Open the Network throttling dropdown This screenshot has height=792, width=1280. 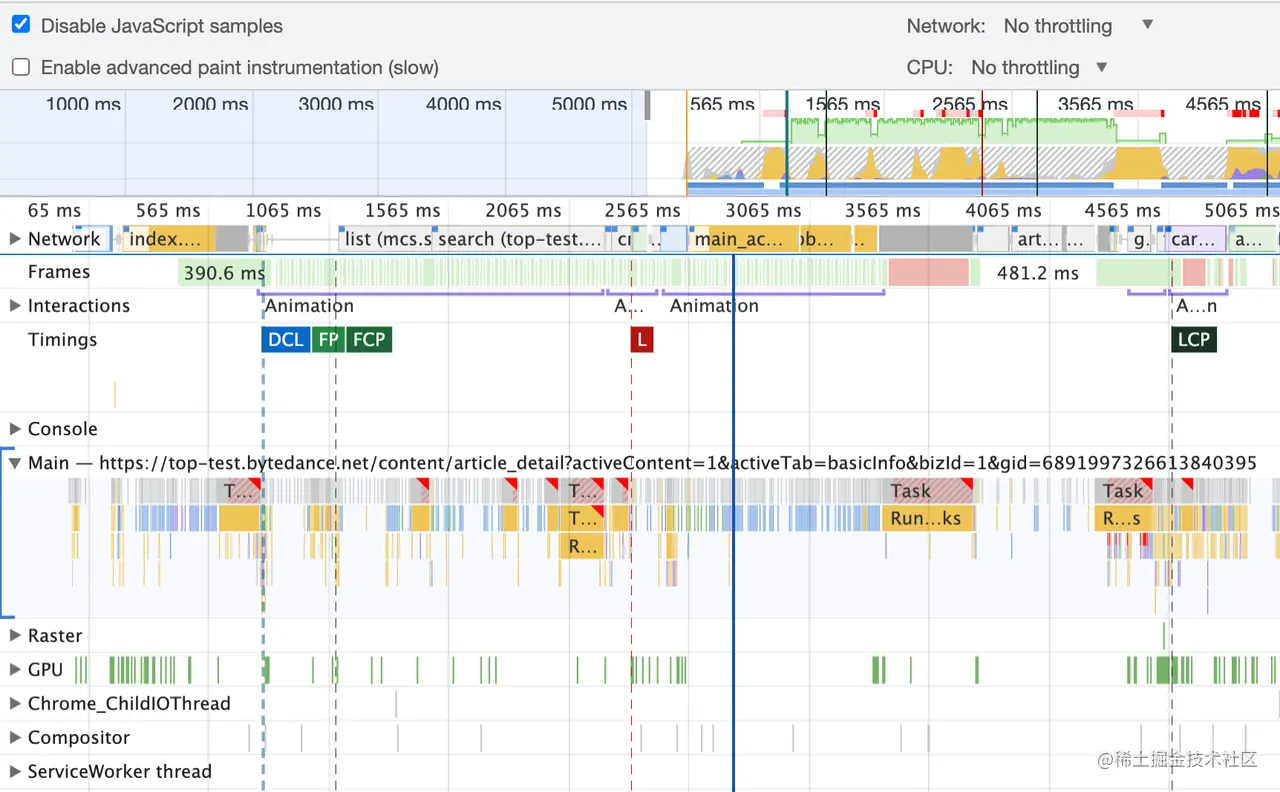click(x=1079, y=26)
